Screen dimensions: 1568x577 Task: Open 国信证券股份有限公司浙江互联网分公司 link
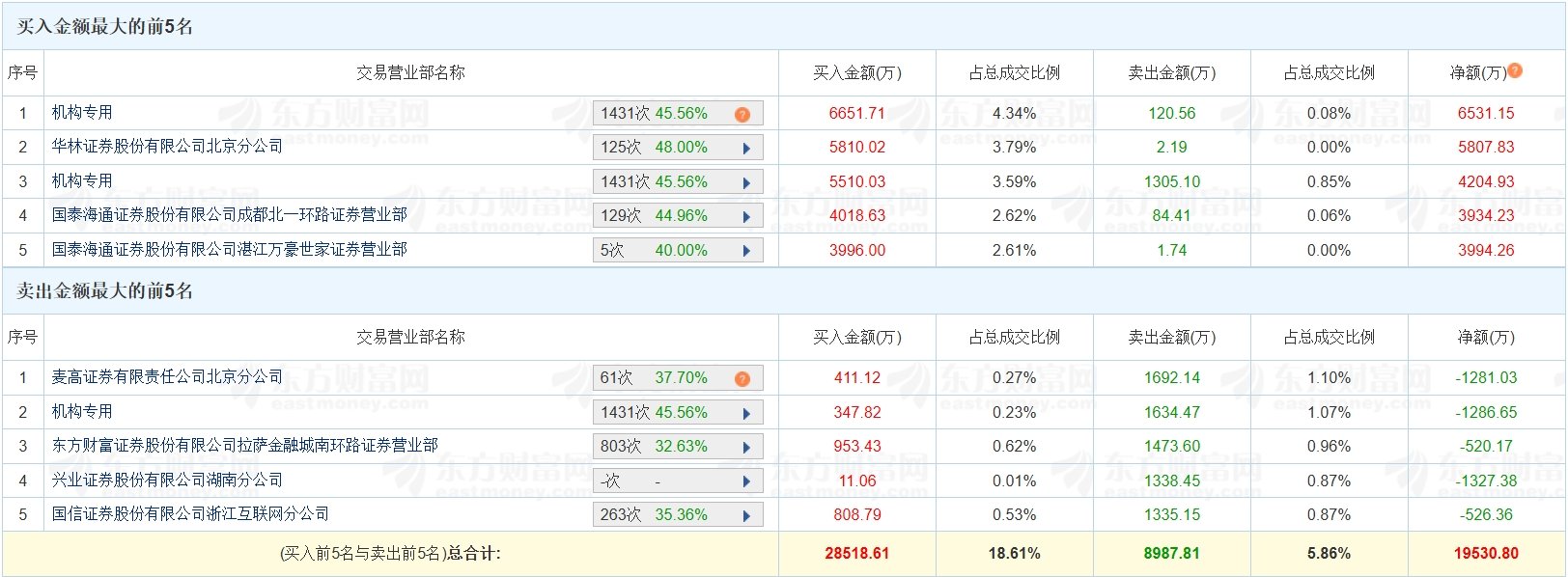pos(190,514)
